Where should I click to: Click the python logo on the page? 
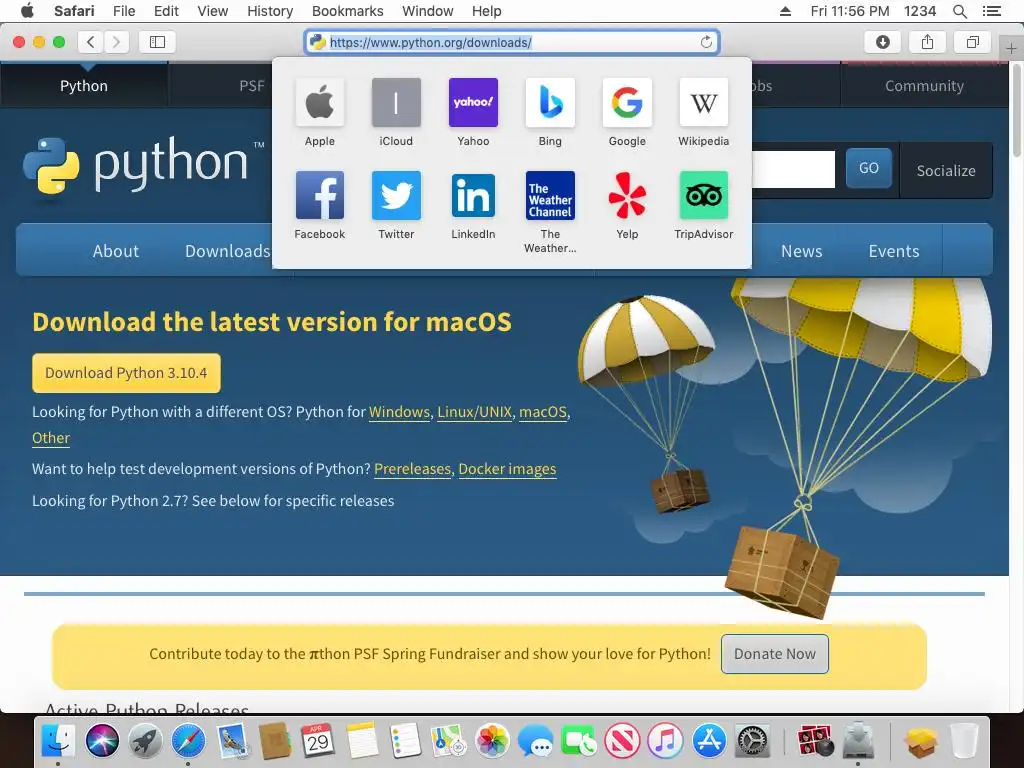(144, 165)
